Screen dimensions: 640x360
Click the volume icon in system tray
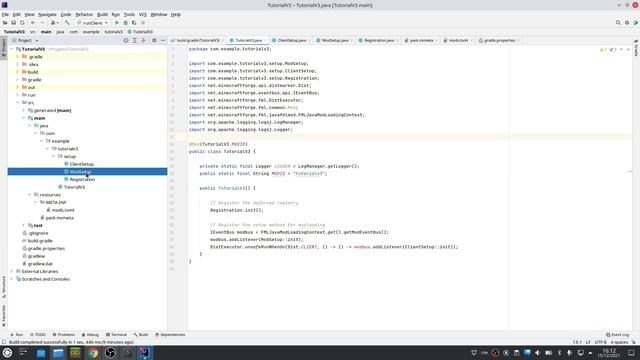[538, 353]
